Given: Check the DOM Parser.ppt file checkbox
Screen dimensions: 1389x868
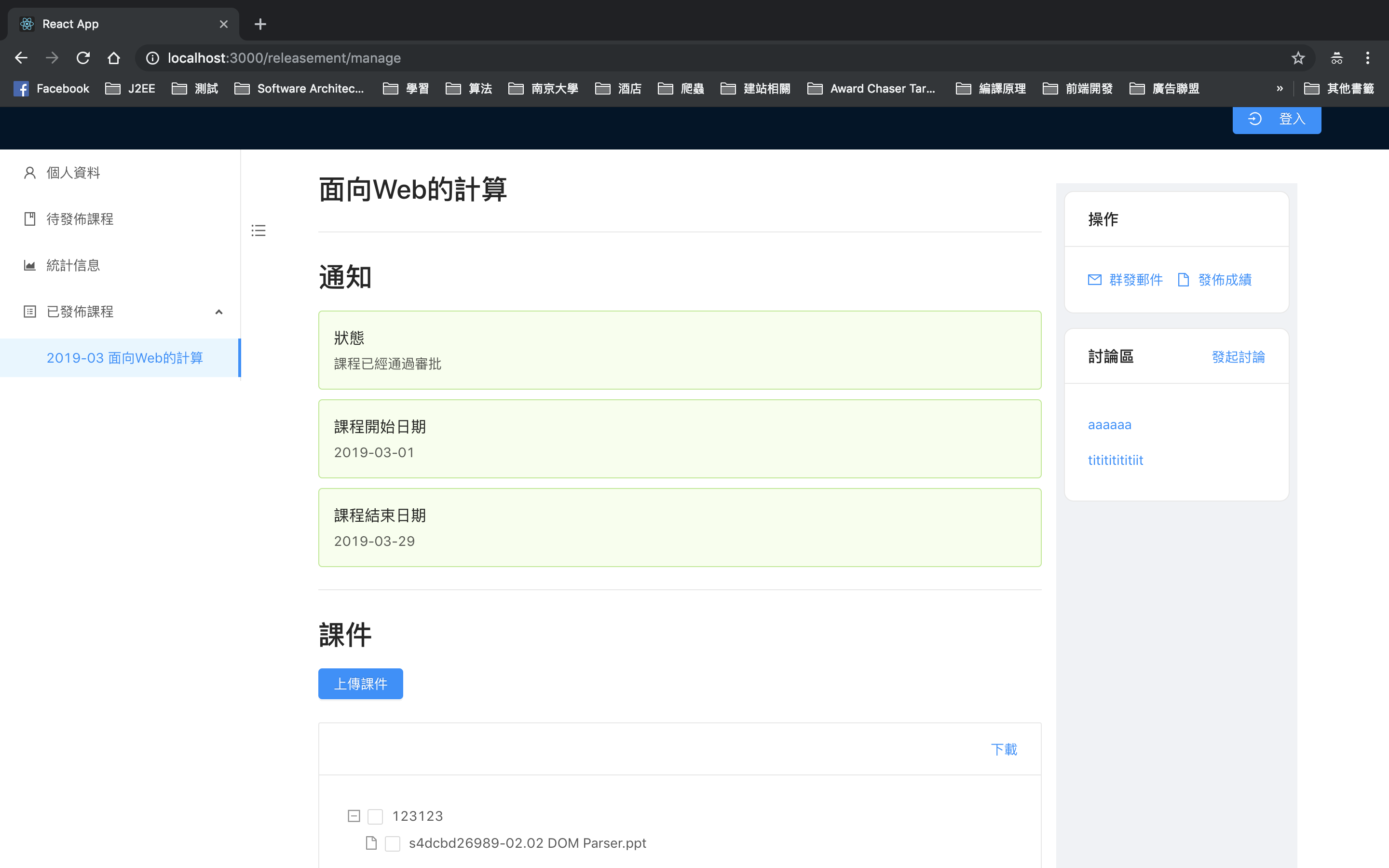Looking at the screenshot, I should click(x=392, y=843).
